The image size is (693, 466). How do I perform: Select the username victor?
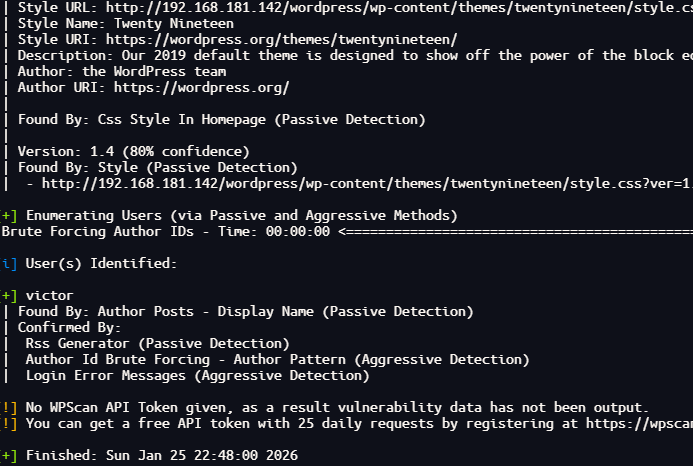tap(50, 295)
